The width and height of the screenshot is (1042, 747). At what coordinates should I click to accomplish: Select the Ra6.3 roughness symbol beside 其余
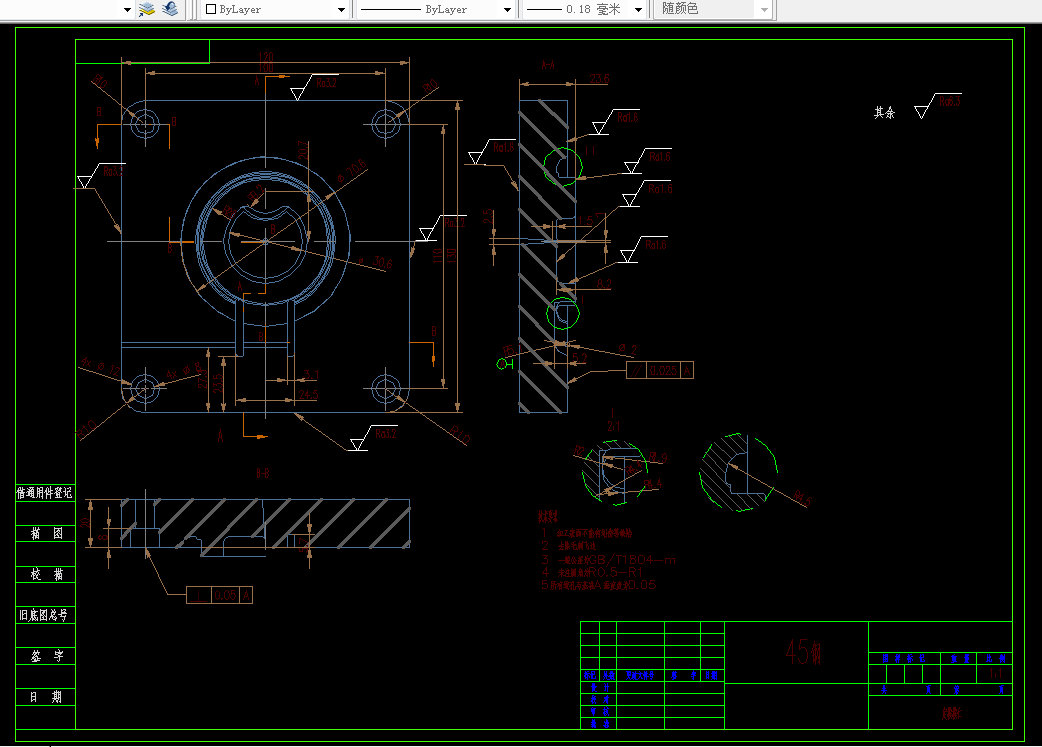tap(938, 105)
